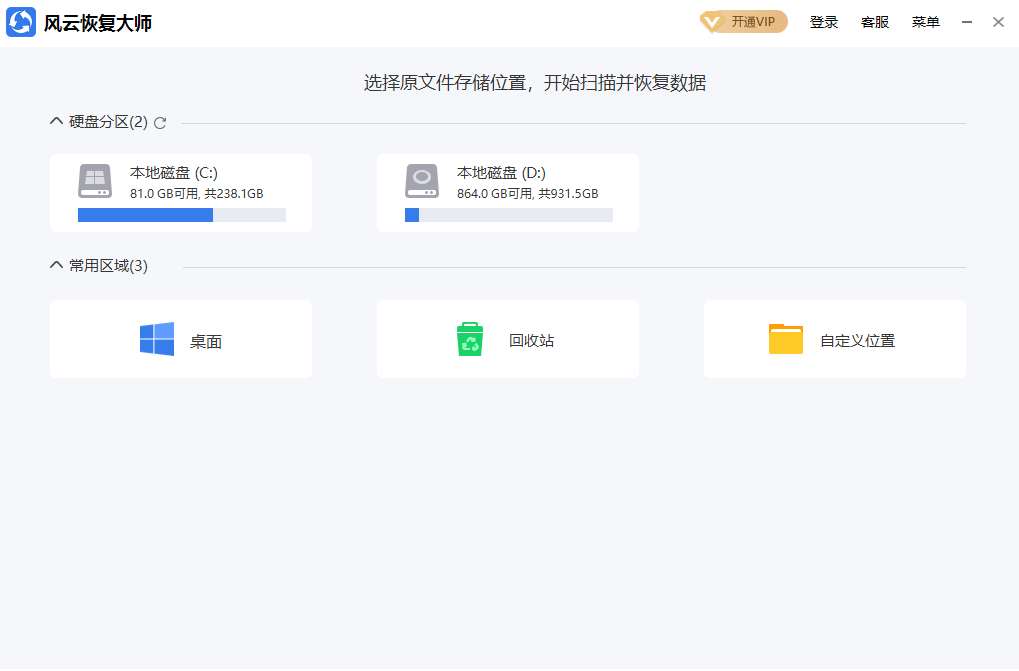The image size is (1019, 671).
Task: Click the Windows desktop icon
Action: click(157, 340)
